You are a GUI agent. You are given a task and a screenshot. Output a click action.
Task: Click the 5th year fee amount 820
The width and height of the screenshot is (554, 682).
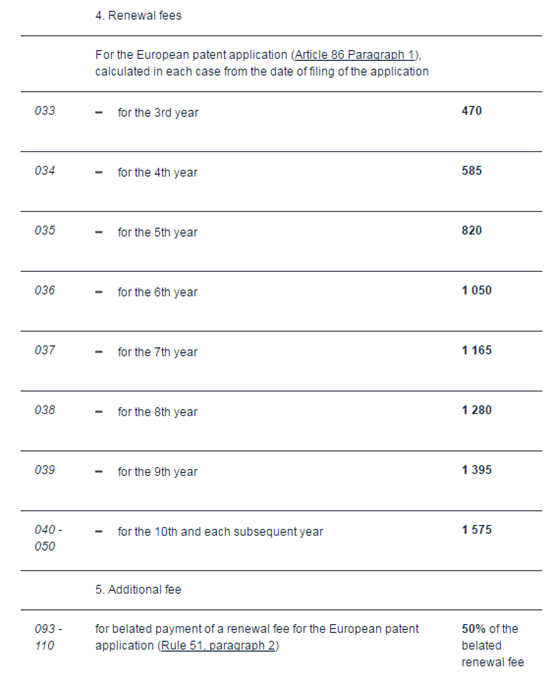click(472, 230)
